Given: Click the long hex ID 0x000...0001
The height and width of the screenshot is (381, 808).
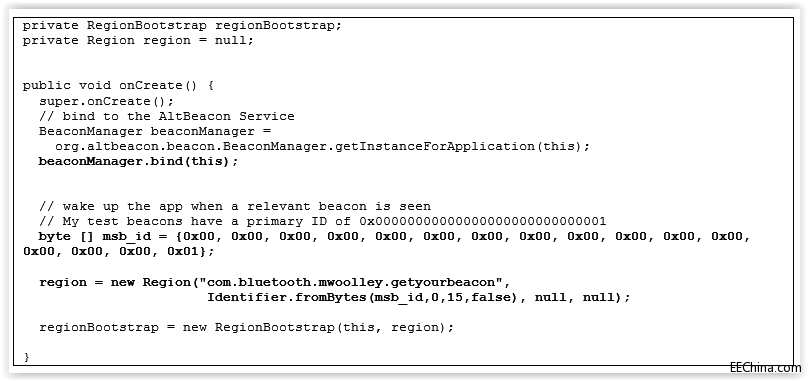Looking at the screenshot, I should tap(483, 221).
